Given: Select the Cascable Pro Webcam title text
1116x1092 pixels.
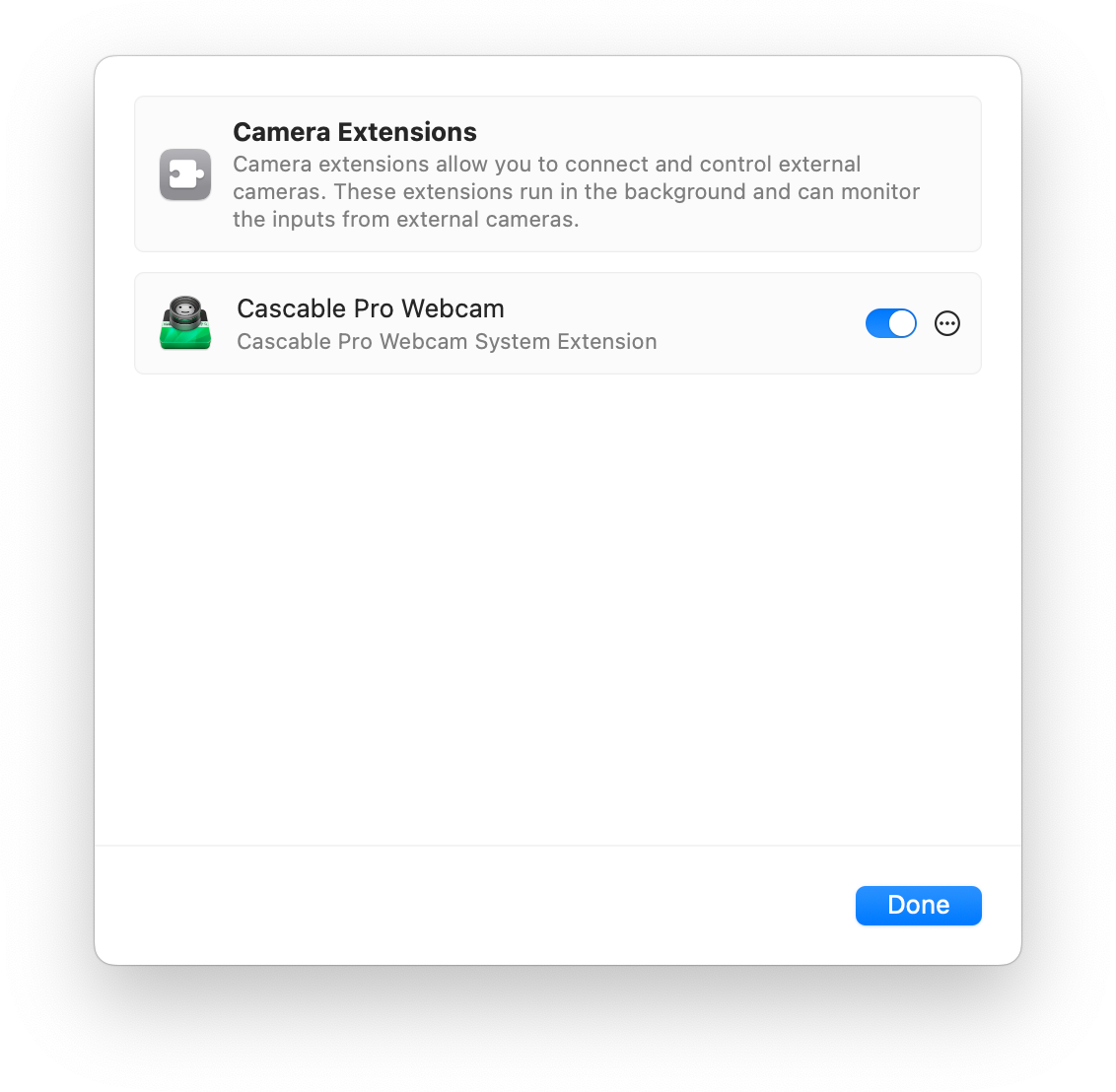Looking at the screenshot, I should (x=370, y=308).
